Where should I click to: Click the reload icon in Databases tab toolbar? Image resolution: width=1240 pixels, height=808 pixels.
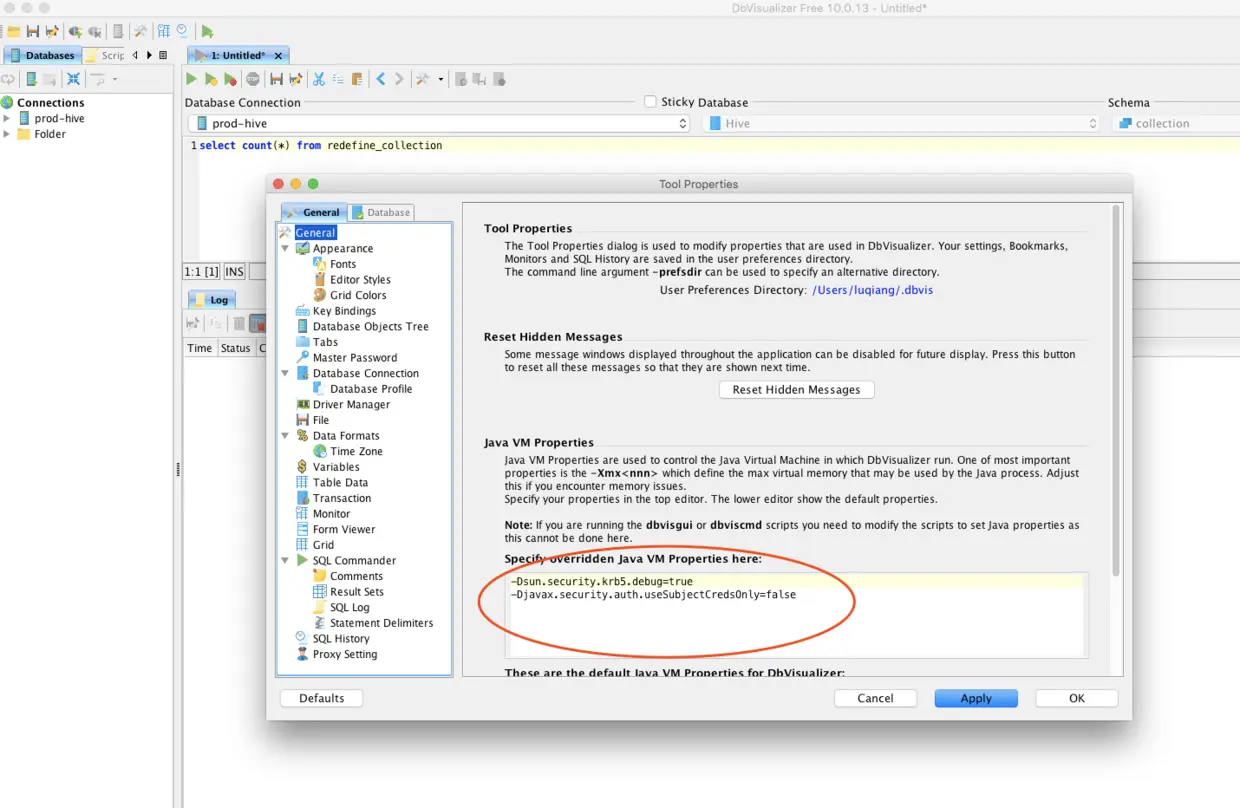click(8, 79)
